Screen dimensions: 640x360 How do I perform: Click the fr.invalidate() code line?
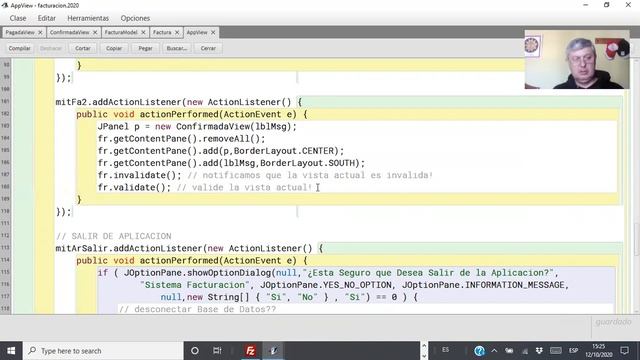pyautogui.click(x=265, y=175)
